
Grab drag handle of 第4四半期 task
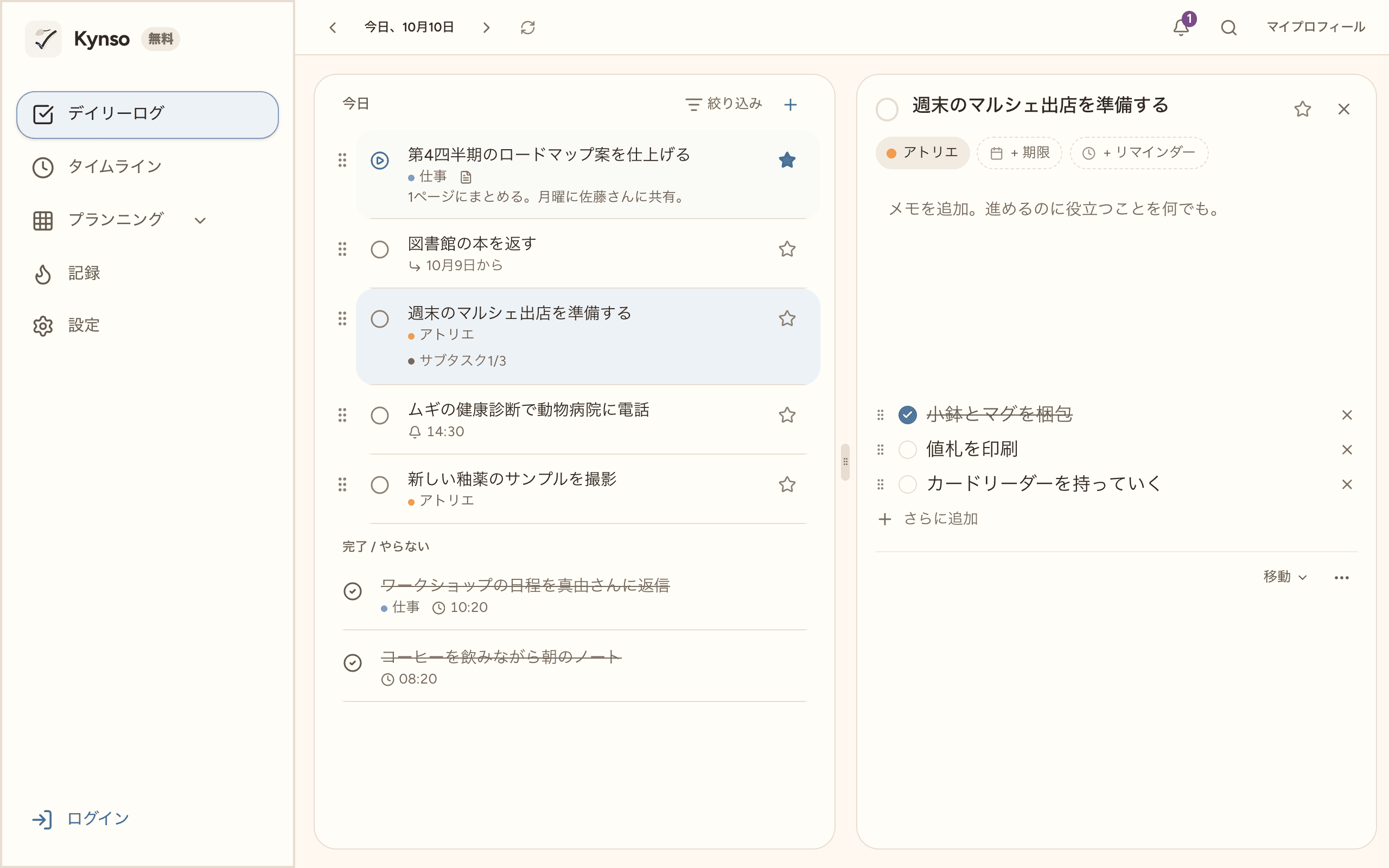click(342, 160)
